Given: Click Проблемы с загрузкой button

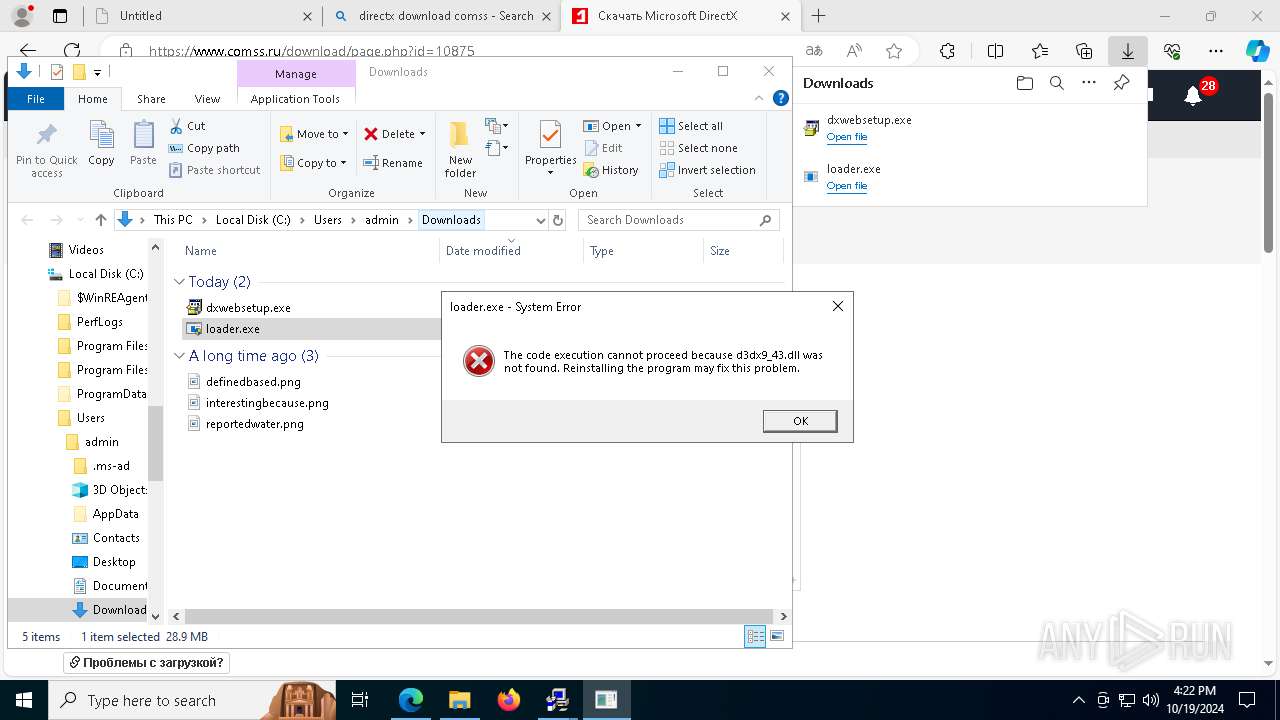Looking at the screenshot, I should click(x=147, y=662).
